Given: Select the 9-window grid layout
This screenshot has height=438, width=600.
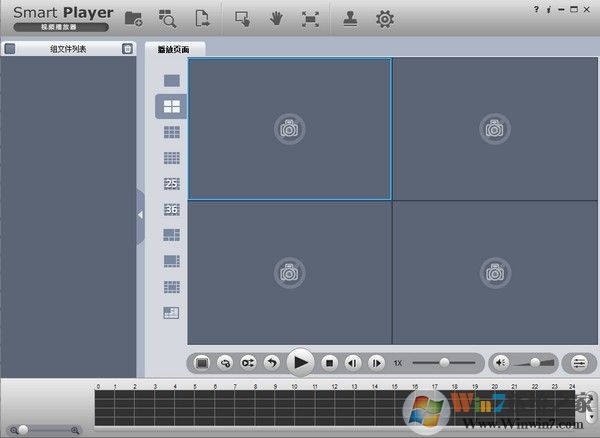Looking at the screenshot, I should point(171,132).
